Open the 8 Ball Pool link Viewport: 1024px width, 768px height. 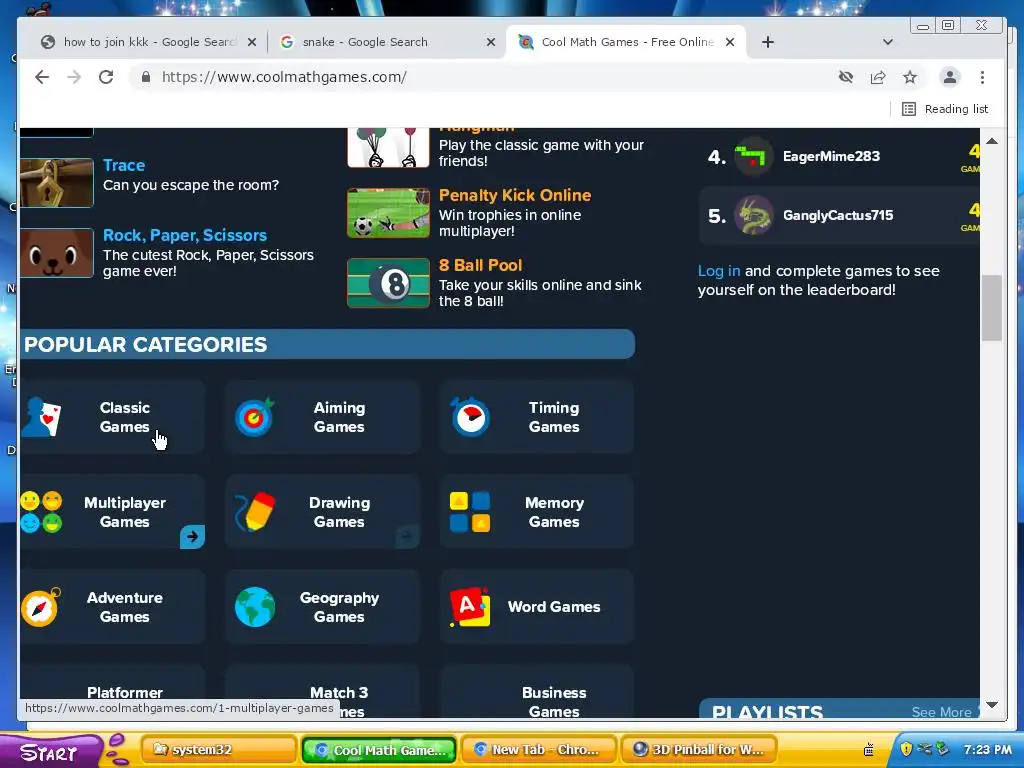(x=480, y=265)
